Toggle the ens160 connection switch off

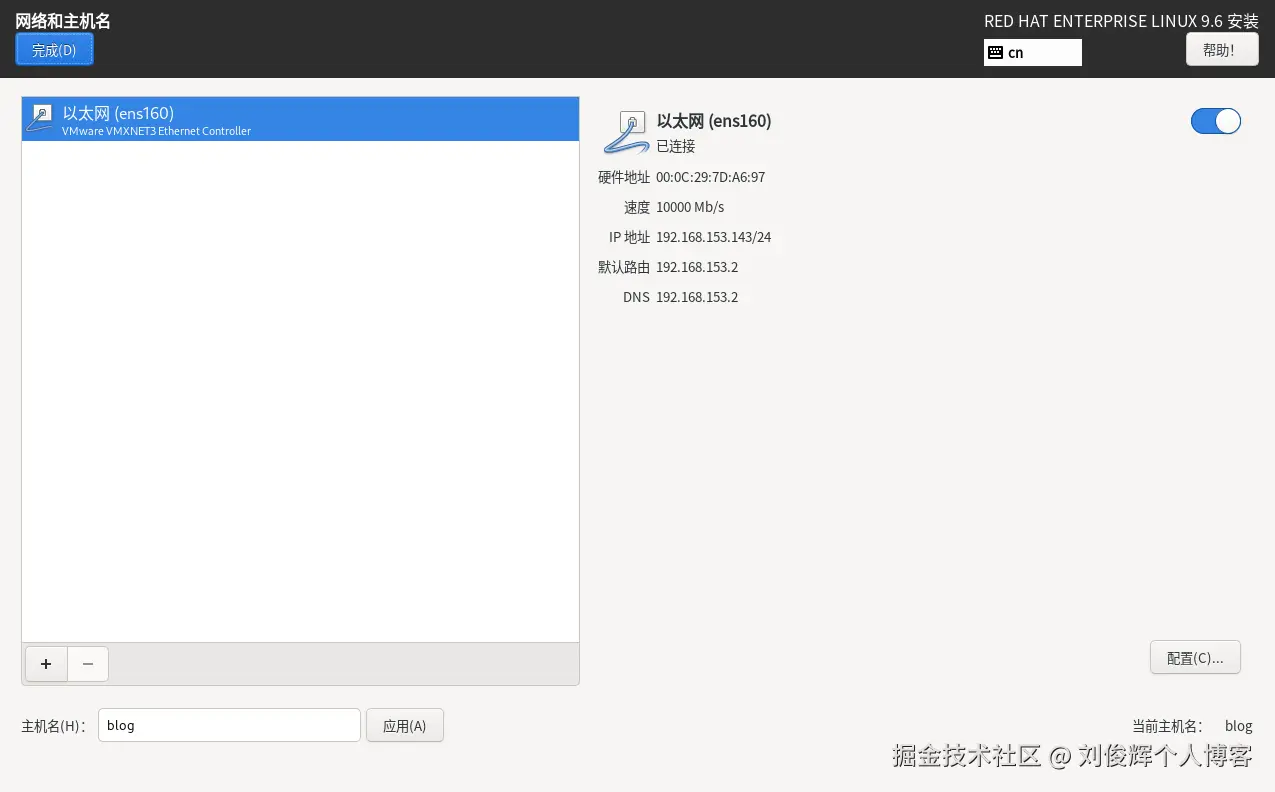(x=1215, y=121)
